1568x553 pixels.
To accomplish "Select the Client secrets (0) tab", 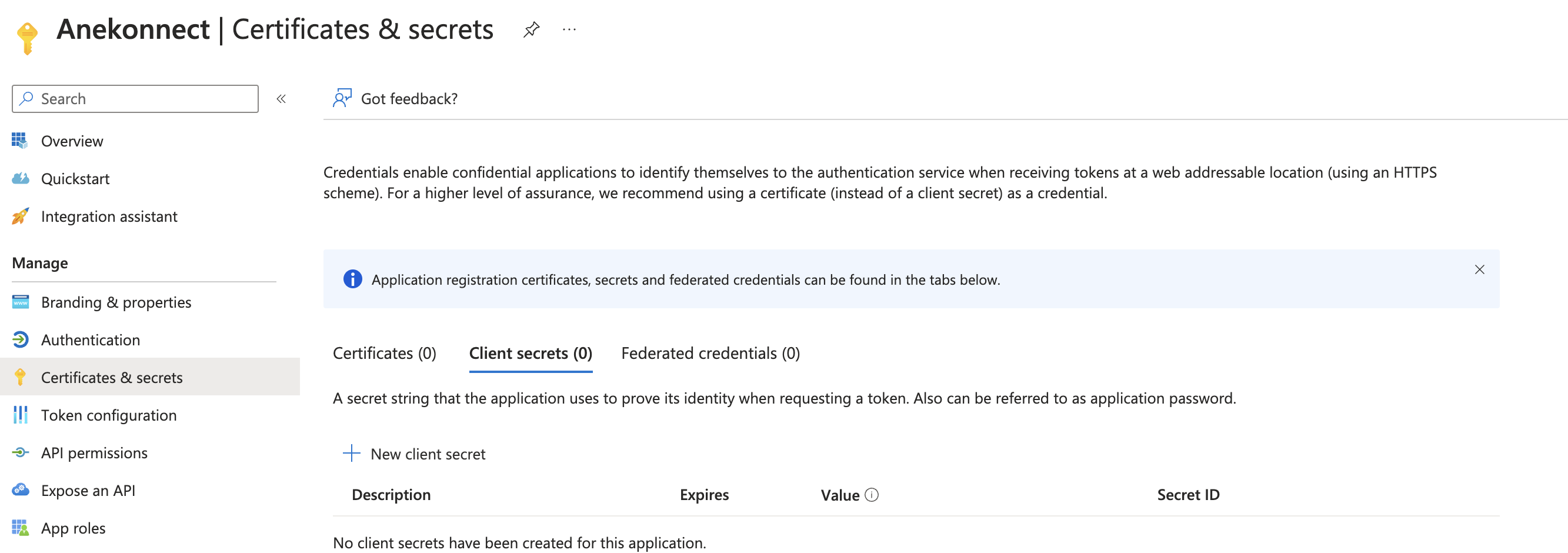I will pos(531,353).
